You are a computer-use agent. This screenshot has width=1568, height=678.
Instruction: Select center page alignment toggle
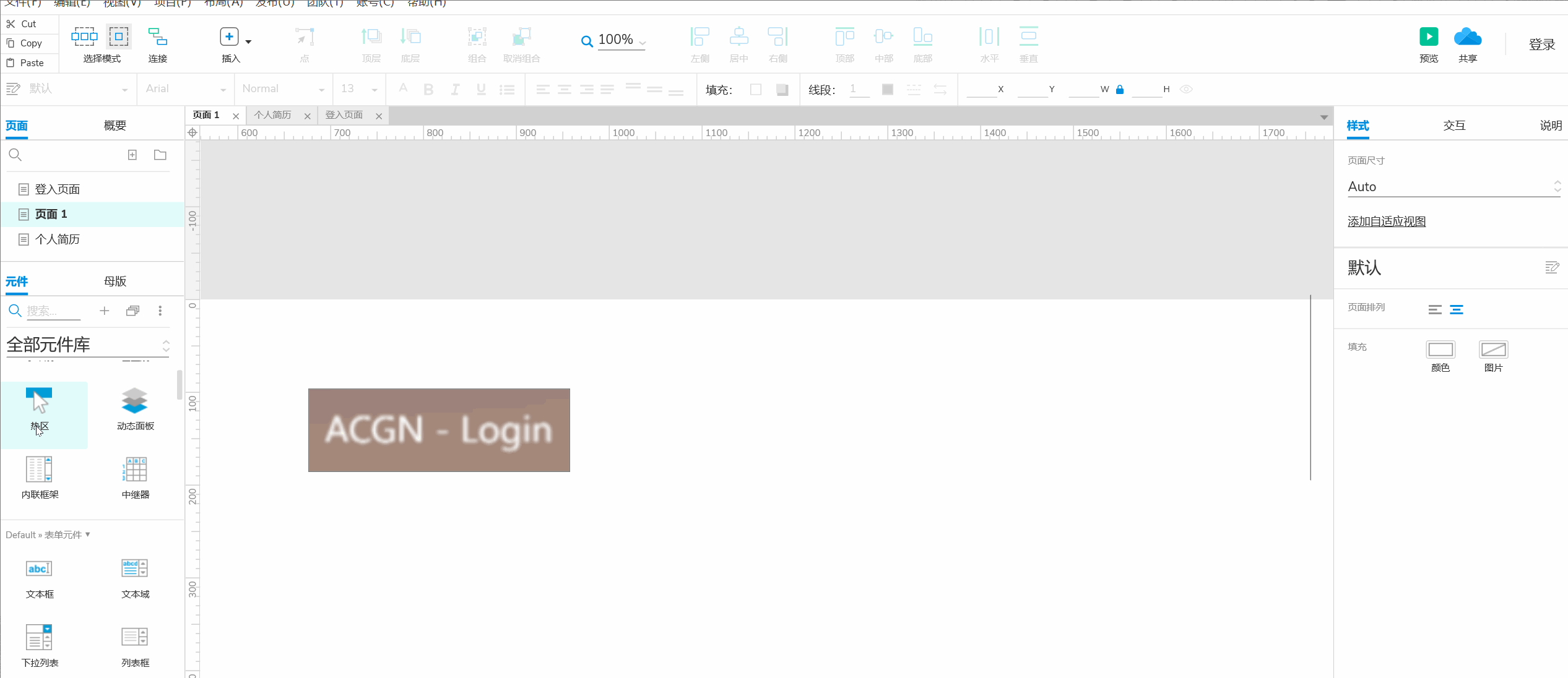pyautogui.click(x=1457, y=310)
